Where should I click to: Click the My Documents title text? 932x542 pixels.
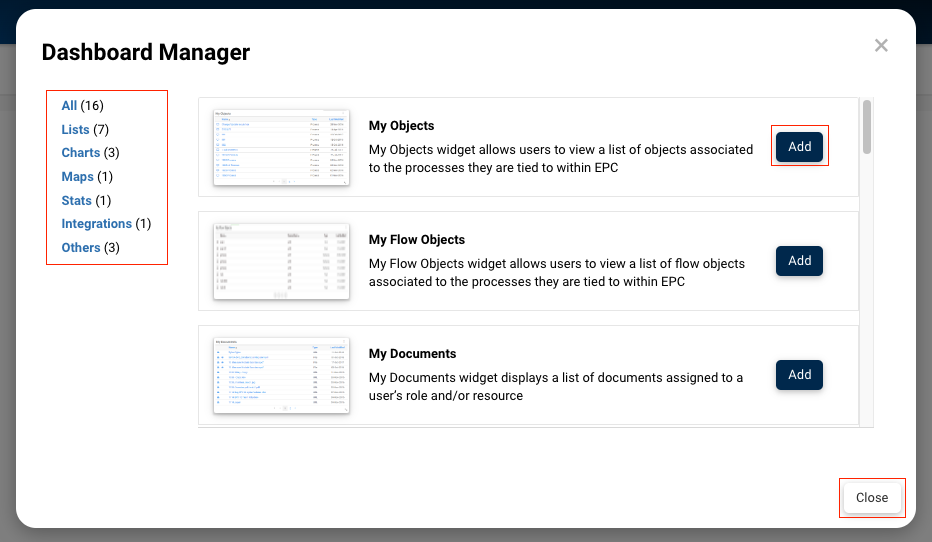click(x=412, y=354)
